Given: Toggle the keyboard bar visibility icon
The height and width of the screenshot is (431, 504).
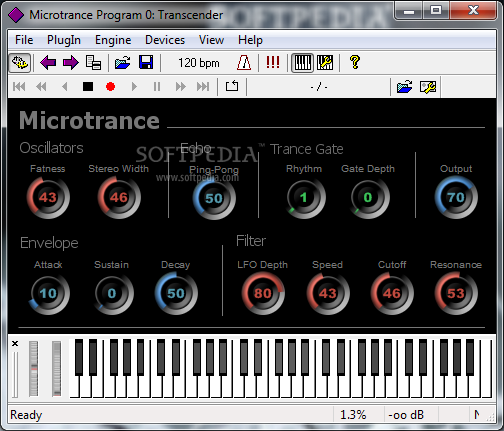Looking at the screenshot, I should click(x=303, y=63).
